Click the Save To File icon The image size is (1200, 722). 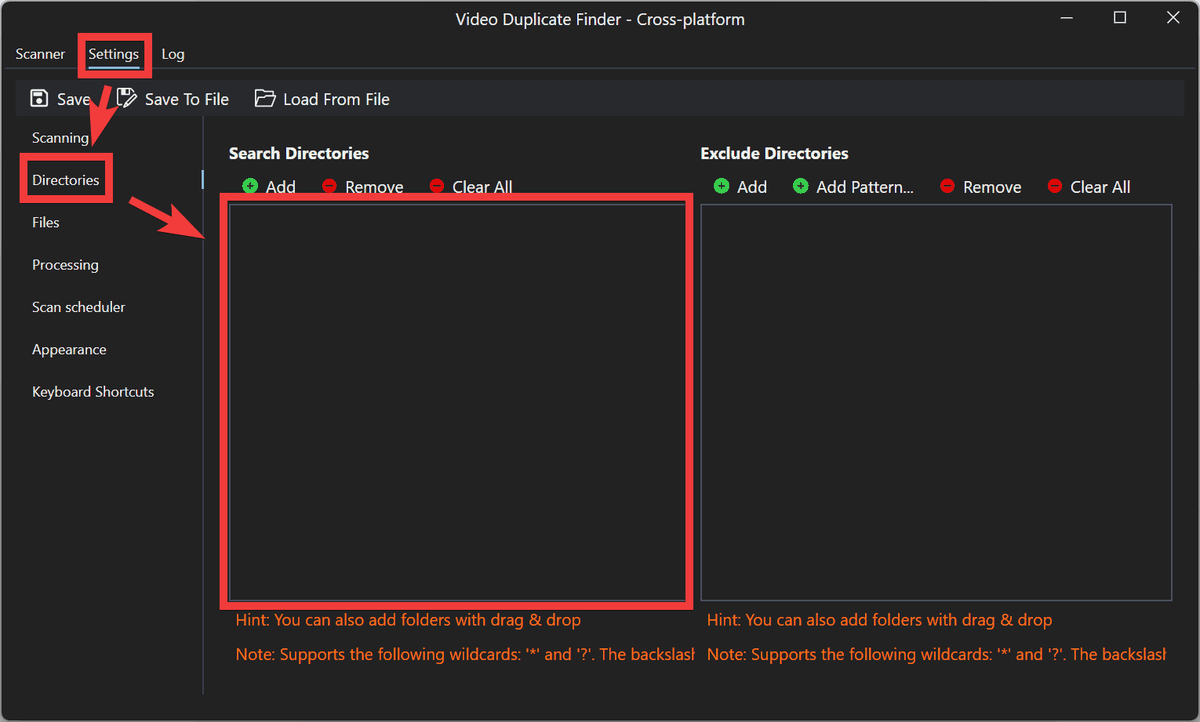point(127,98)
